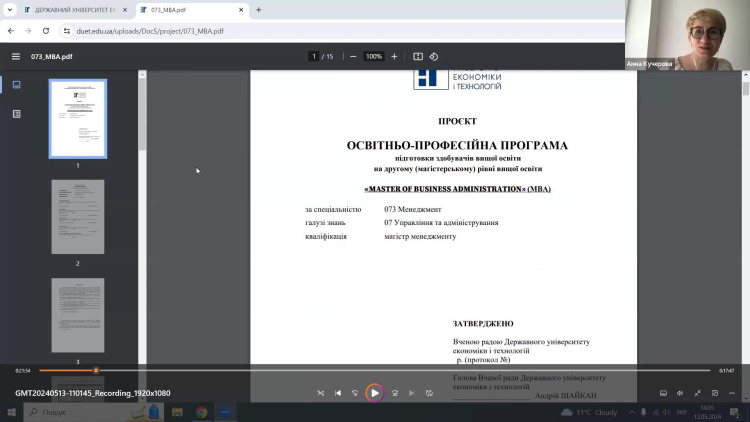The image size is (750, 422).
Task: Click the PDF page number field
Action: pyautogui.click(x=314, y=57)
